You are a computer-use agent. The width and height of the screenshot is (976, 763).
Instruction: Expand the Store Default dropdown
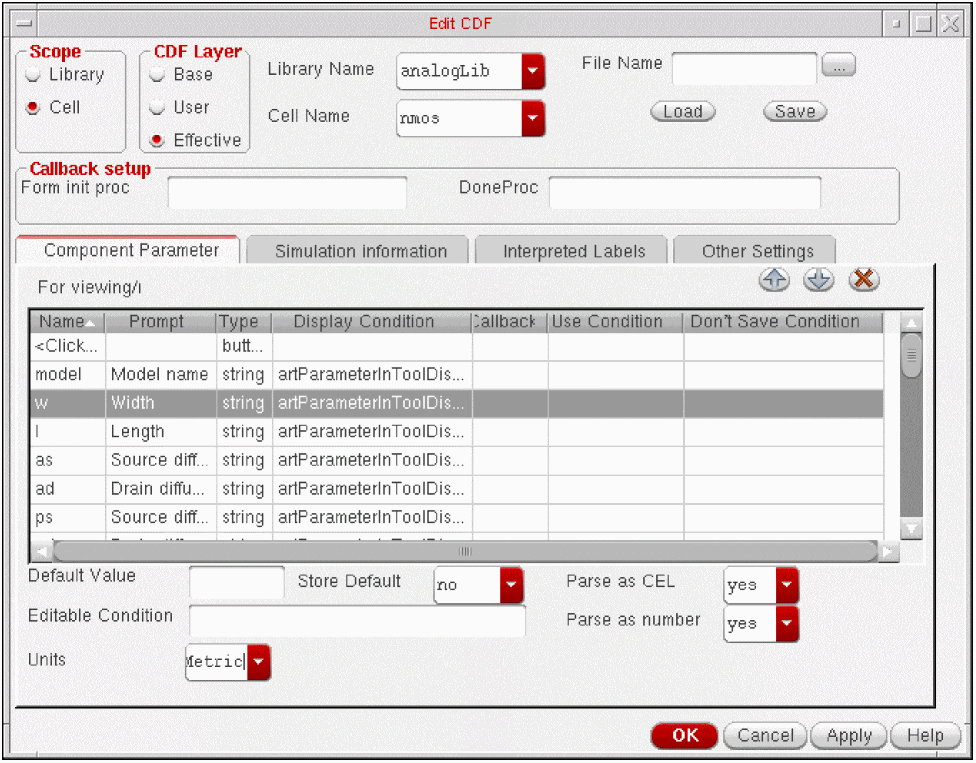511,585
